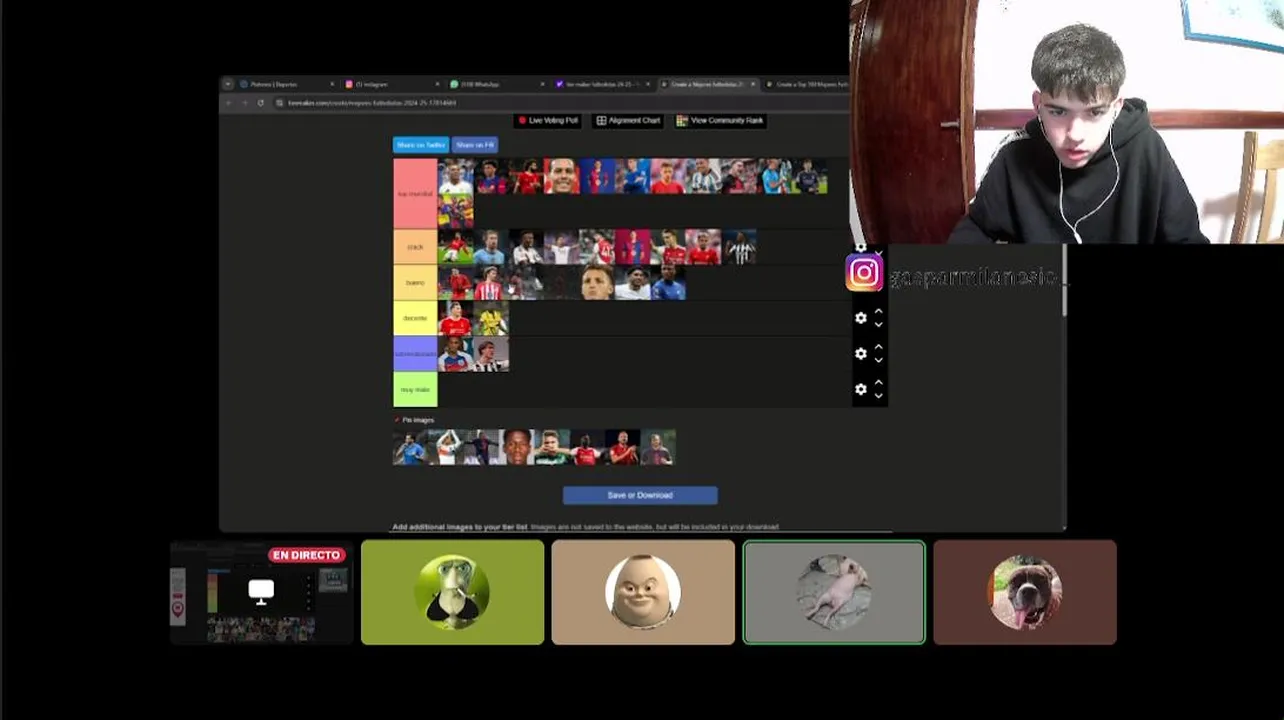The height and width of the screenshot is (720, 1284).
Task: Select close-up face photo in top mundial tier
Action: click(x=562, y=176)
